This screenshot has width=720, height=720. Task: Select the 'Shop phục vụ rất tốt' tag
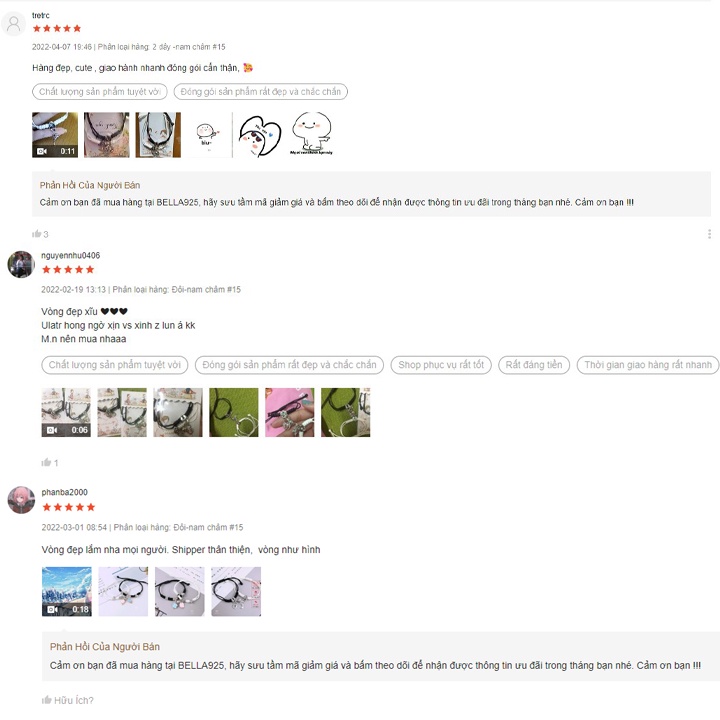(441, 365)
